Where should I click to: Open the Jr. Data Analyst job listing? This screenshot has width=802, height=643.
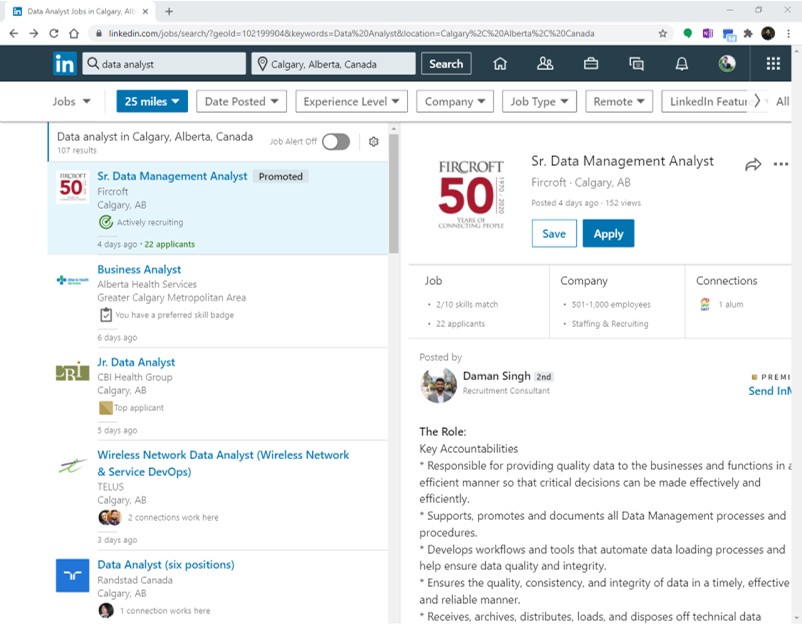136,362
